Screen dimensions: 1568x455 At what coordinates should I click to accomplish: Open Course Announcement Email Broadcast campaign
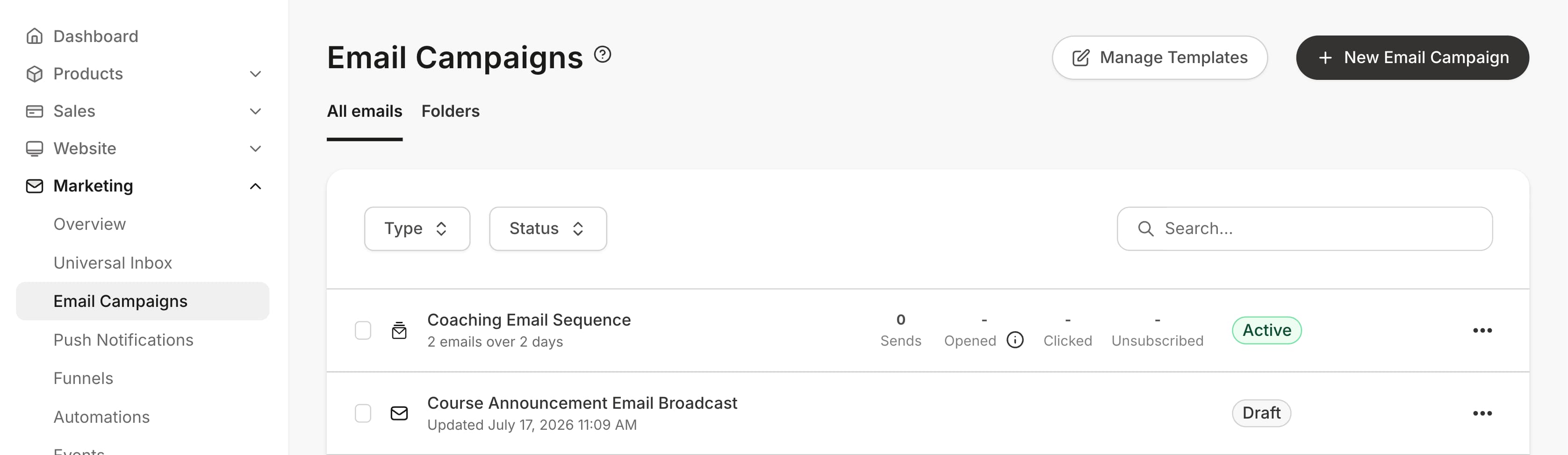point(582,403)
